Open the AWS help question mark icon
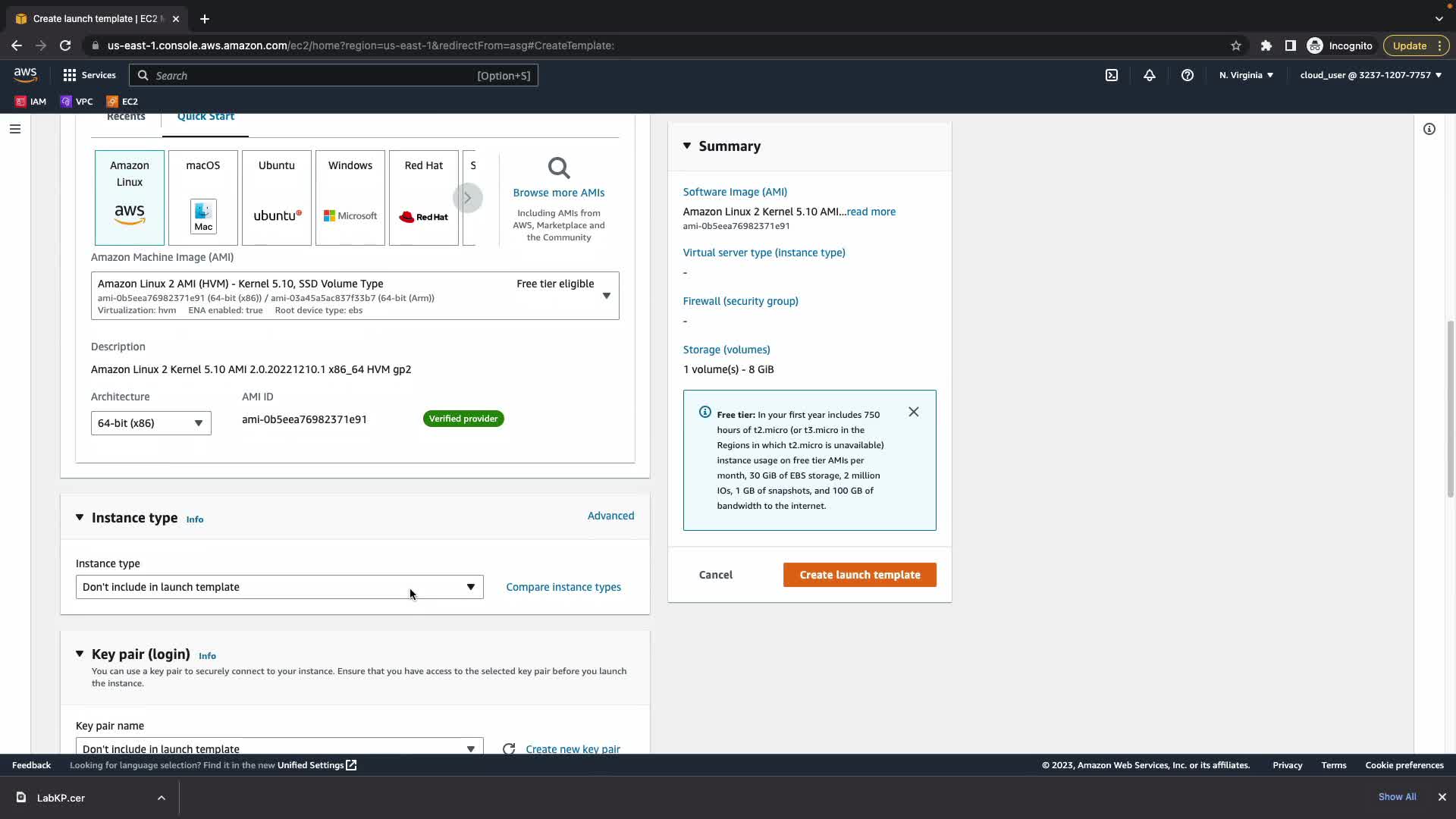1456x819 pixels. coord(1187,75)
